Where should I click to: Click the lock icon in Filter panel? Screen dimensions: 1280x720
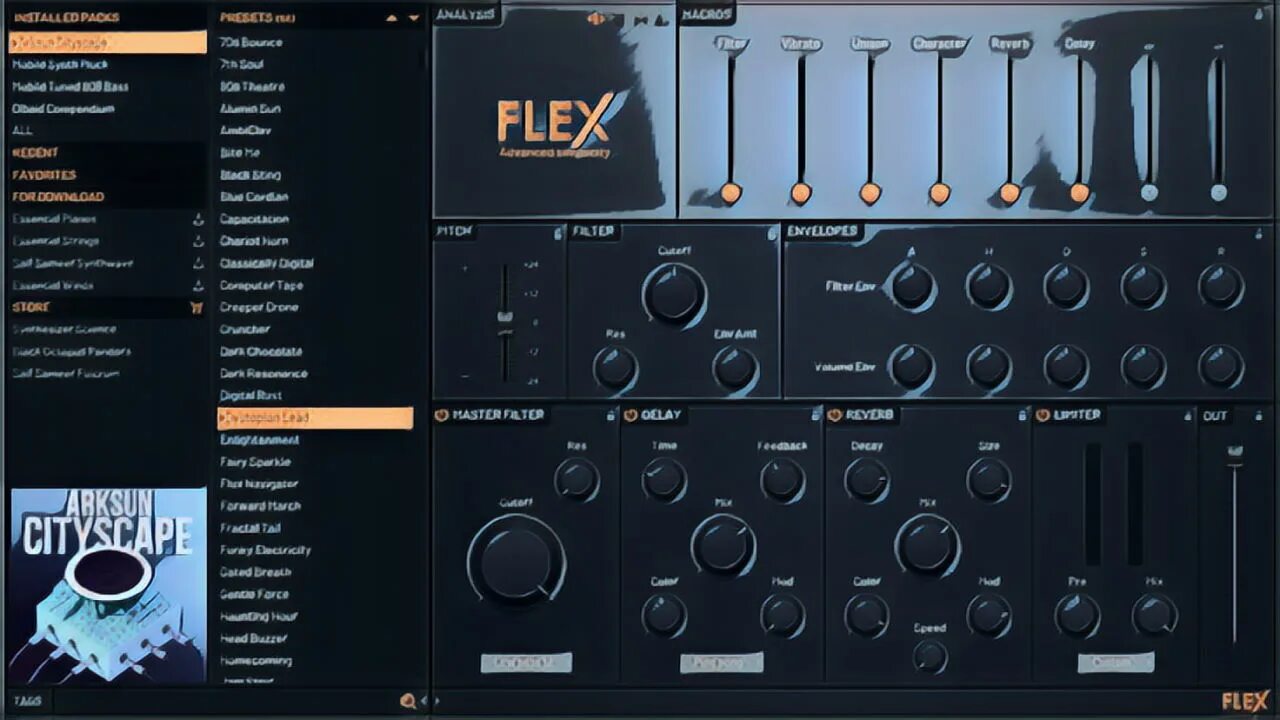coord(771,233)
